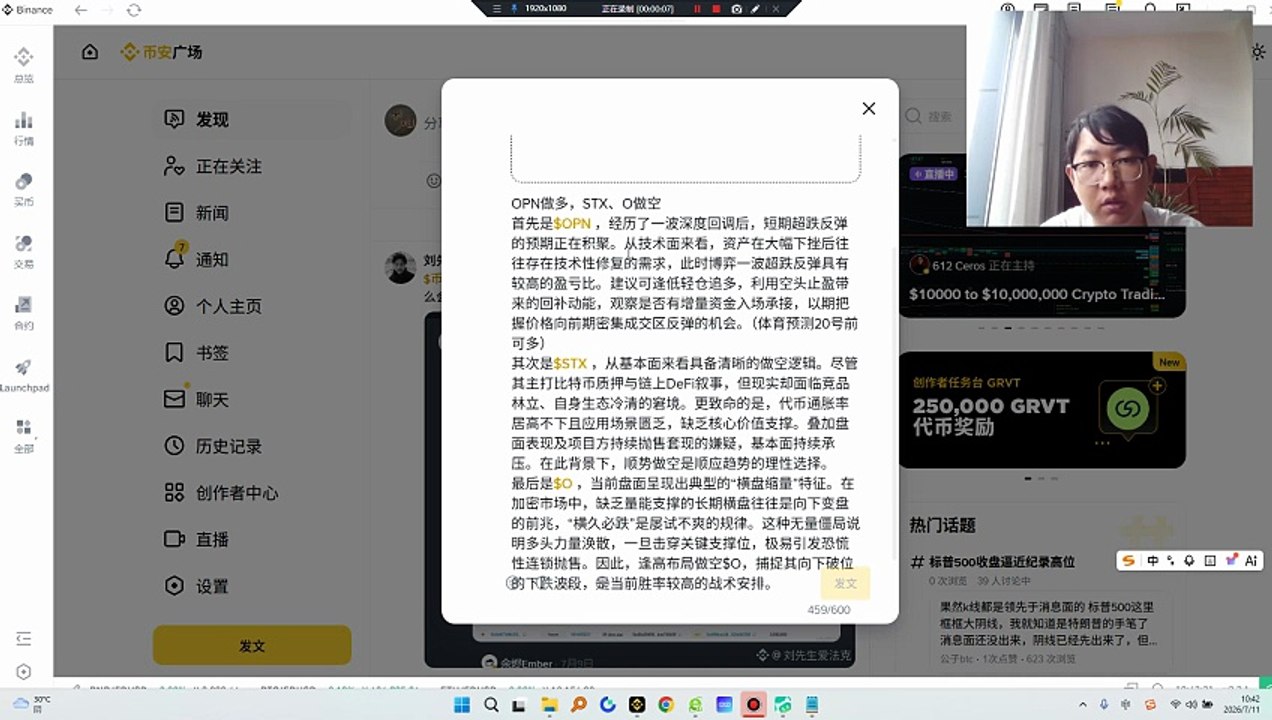Open the recording toolbar menu icon
The width and height of the screenshot is (1272, 720).
(497, 8)
